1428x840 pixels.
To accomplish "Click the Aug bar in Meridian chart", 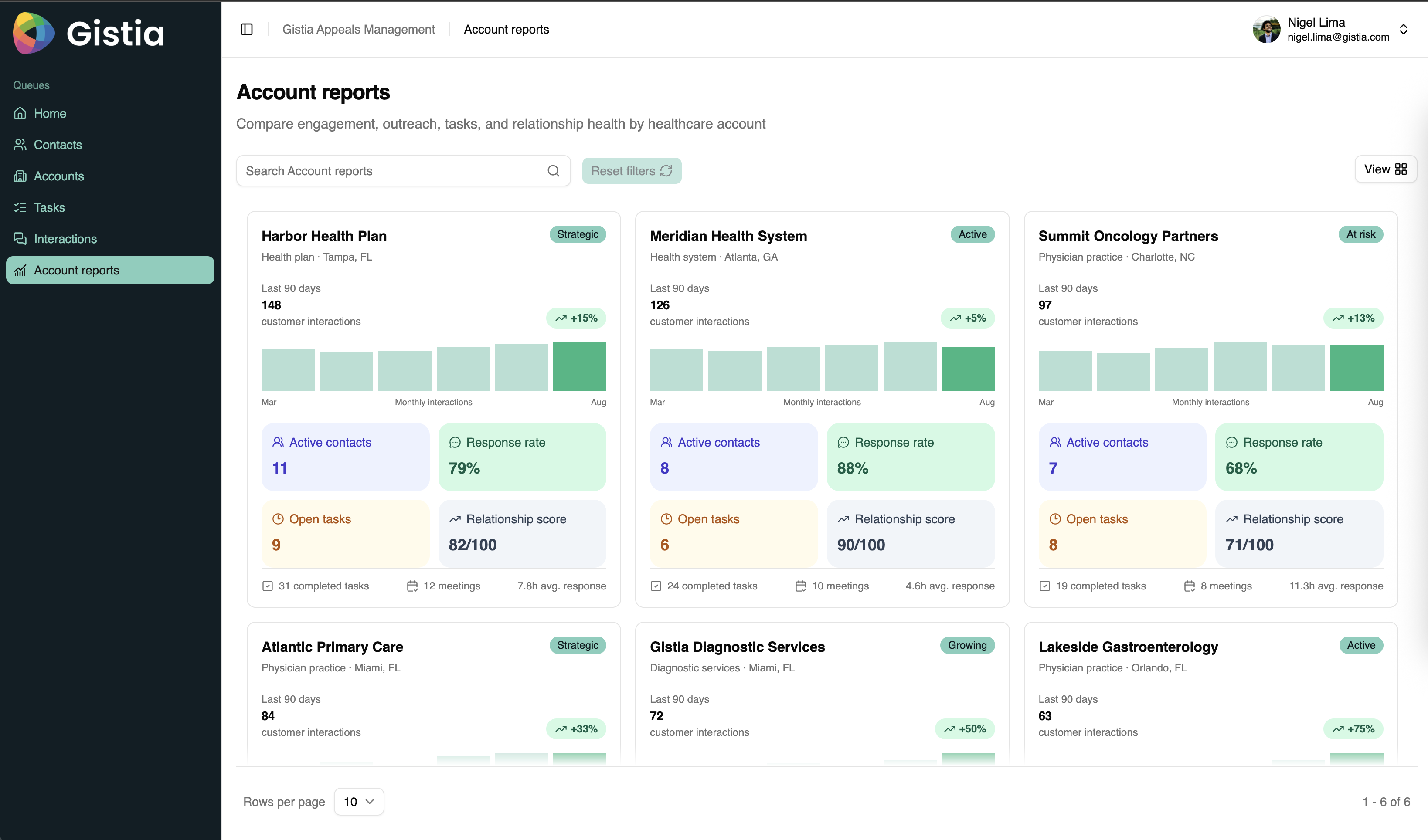I will click(x=968, y=369).
